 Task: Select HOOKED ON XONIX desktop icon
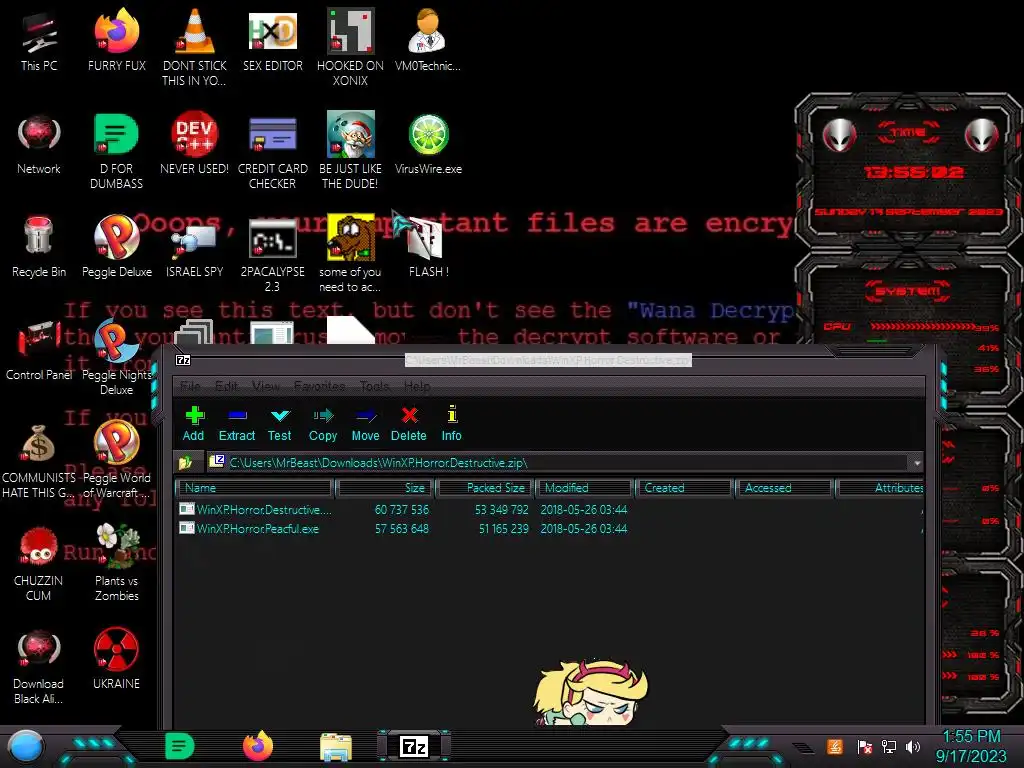point(350,48)
